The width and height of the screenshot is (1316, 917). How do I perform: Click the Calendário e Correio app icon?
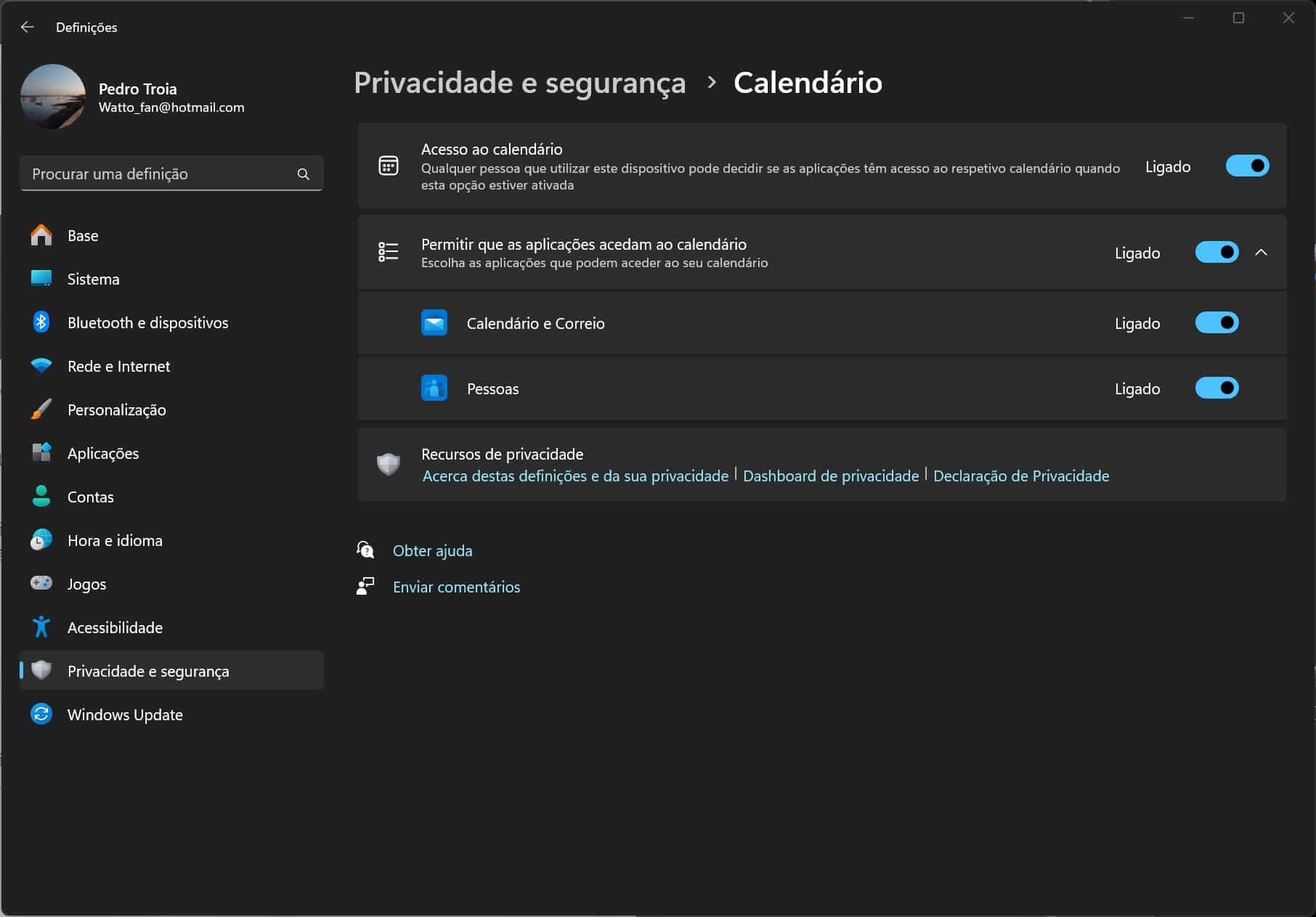click(x=434, y=323)
